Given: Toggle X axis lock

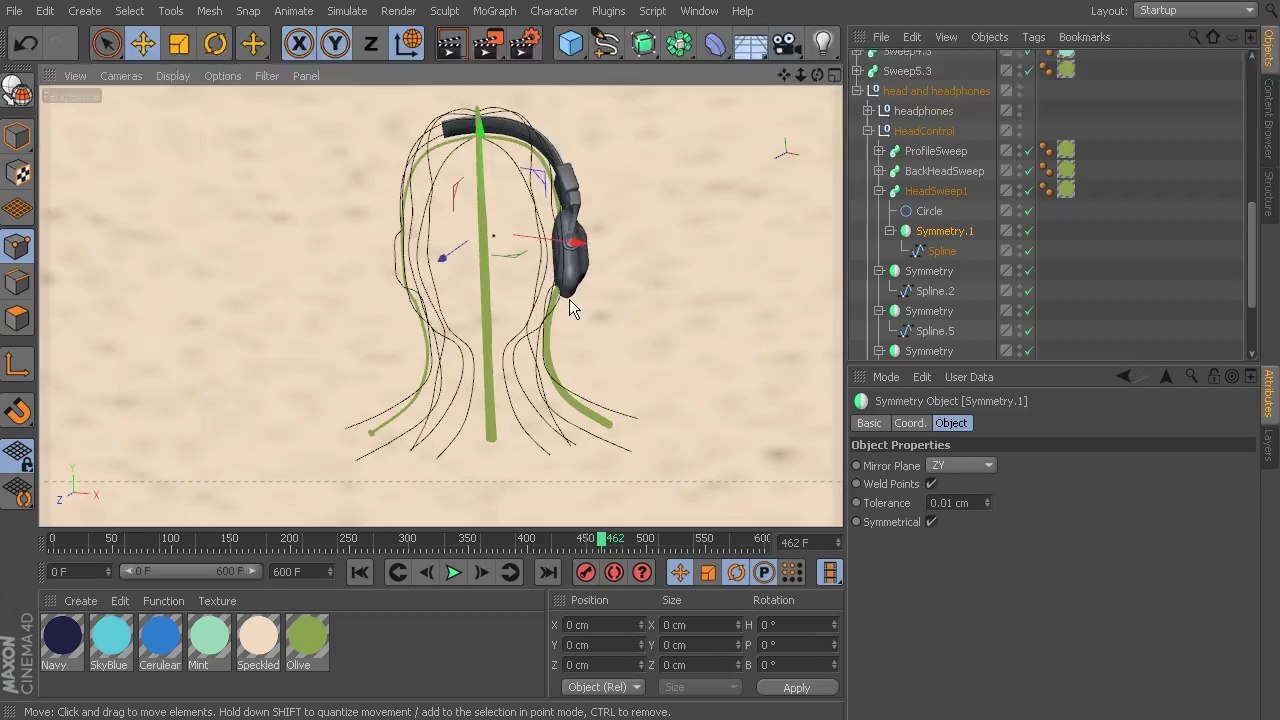Looking at the screenshot, I should (298, 44).
